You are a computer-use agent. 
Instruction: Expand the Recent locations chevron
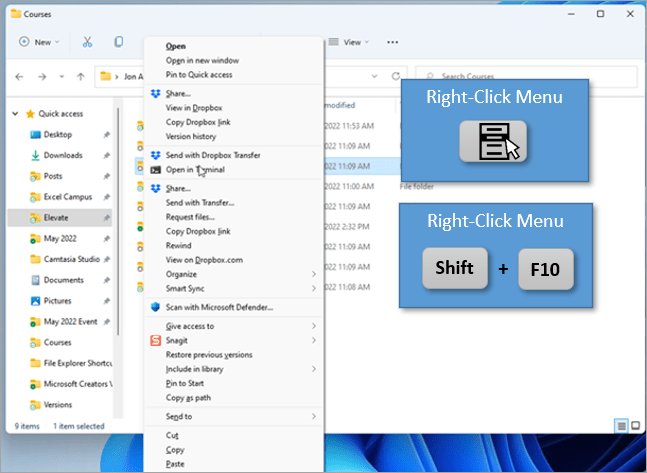[x=62, y=77]
